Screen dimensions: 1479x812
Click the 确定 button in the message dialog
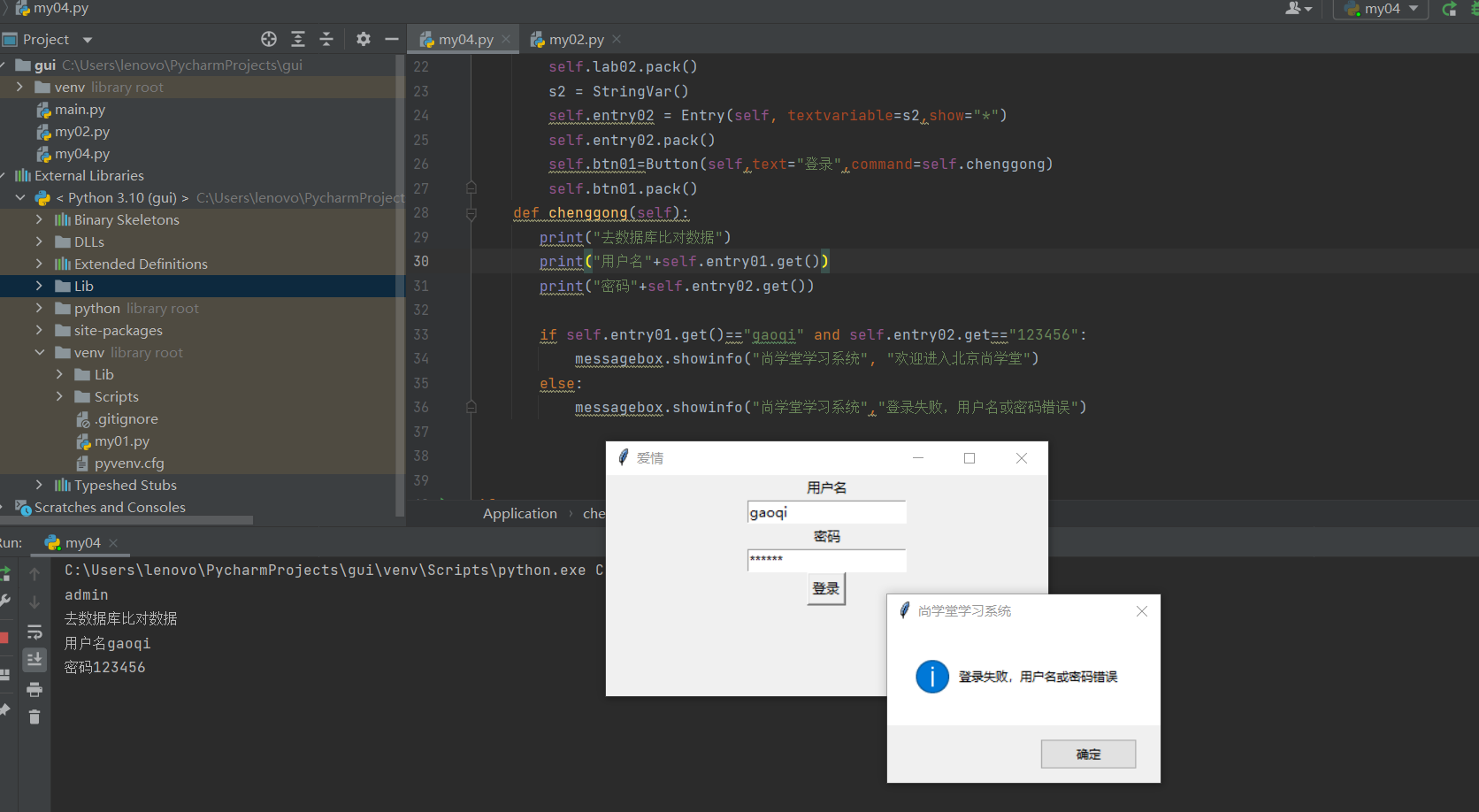click(x=1088, y=755)
